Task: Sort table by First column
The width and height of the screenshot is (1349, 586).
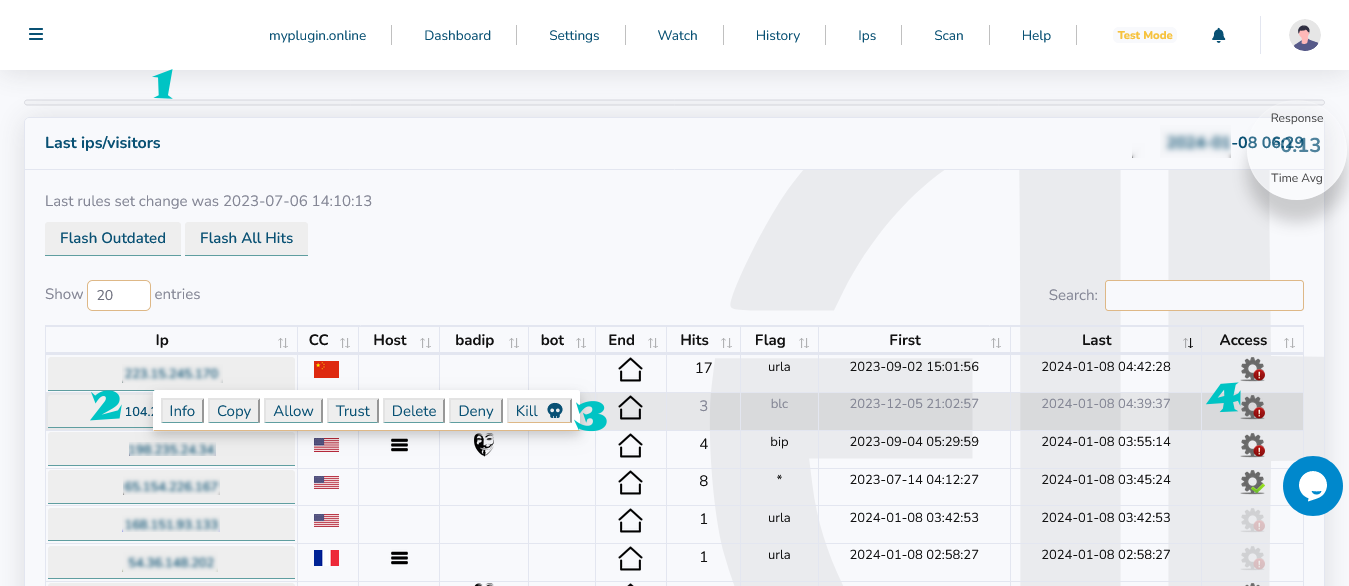Action: tap(914, 340)
